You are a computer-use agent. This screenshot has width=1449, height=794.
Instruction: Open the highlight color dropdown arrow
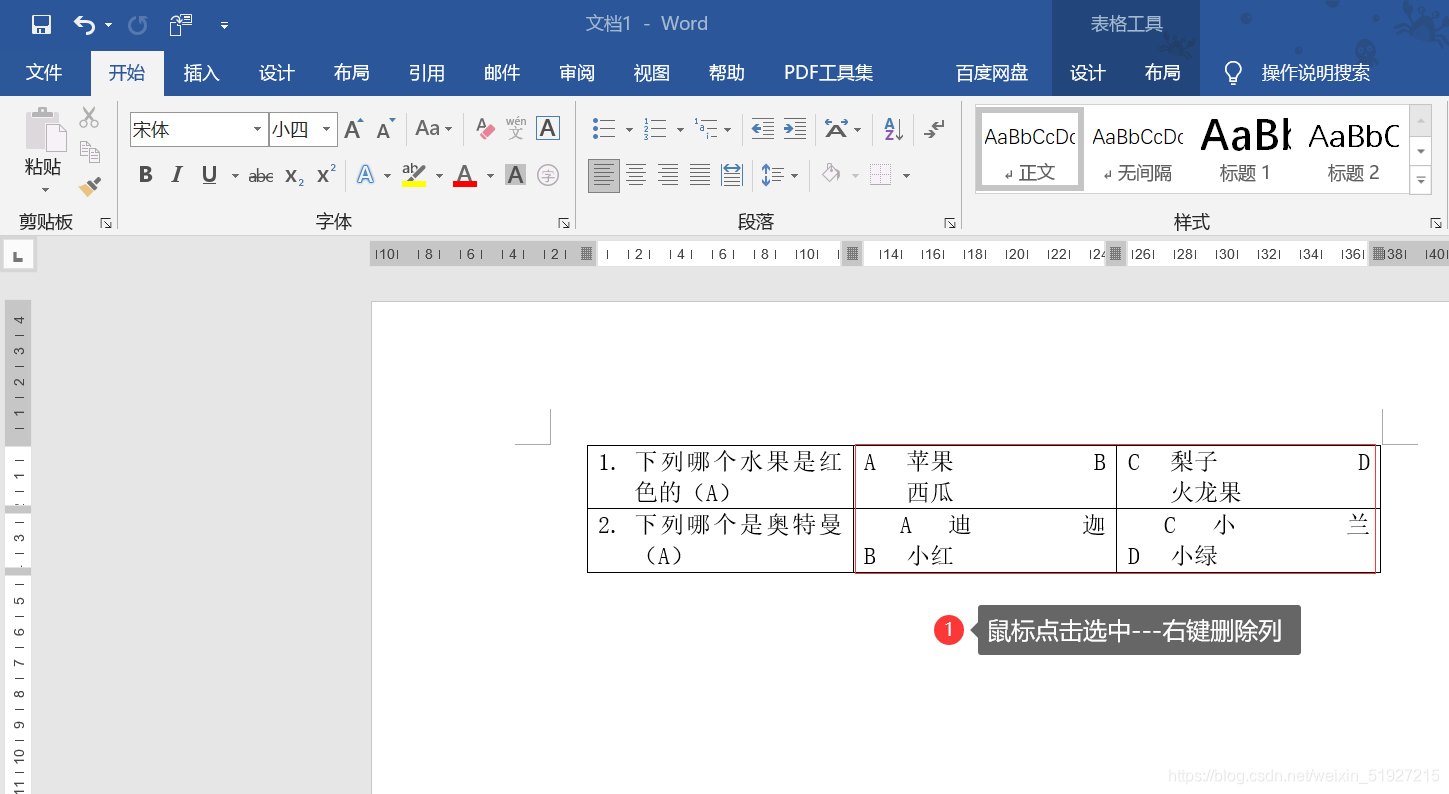click(438, 176)
